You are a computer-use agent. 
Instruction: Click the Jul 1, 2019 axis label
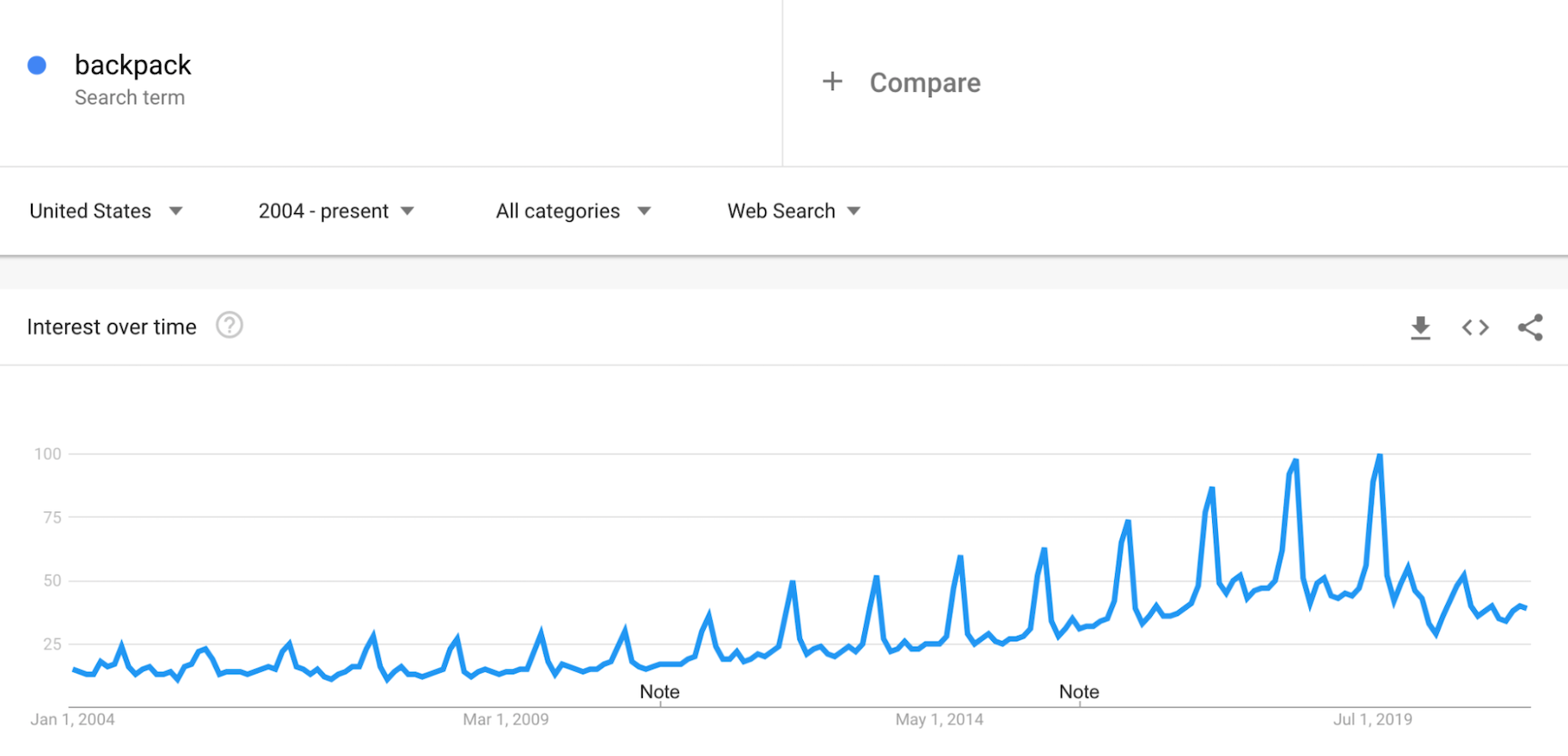coord(1372,720)
